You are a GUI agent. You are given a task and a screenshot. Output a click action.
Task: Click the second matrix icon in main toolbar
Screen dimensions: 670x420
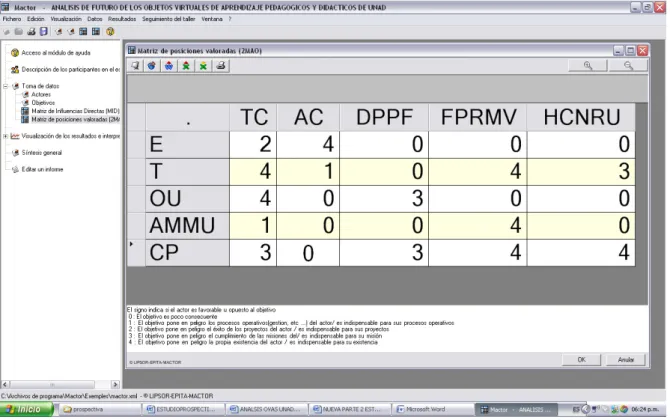[96, 32]
